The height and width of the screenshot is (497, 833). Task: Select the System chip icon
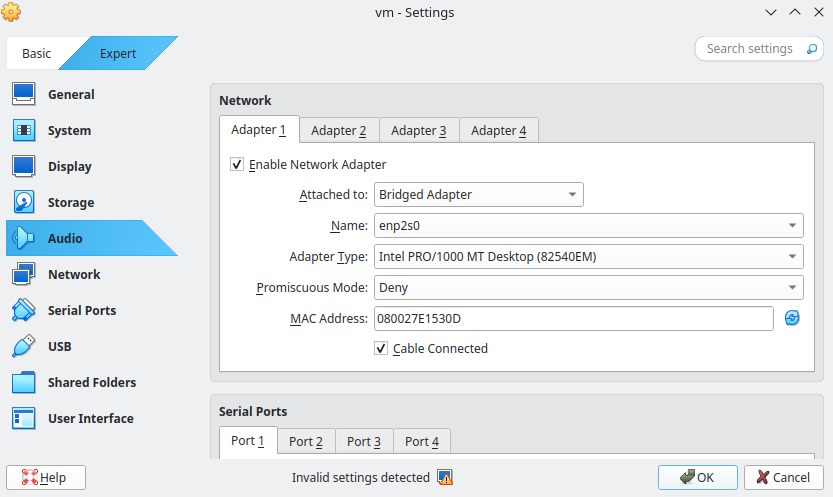click(24, 130)
